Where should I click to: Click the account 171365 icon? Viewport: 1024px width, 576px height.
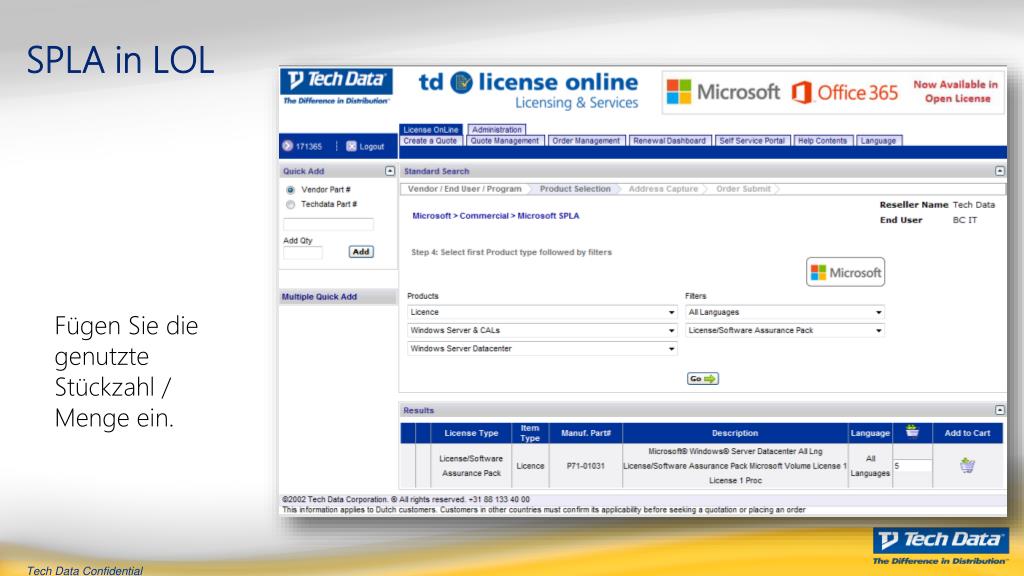coord(287,146)
